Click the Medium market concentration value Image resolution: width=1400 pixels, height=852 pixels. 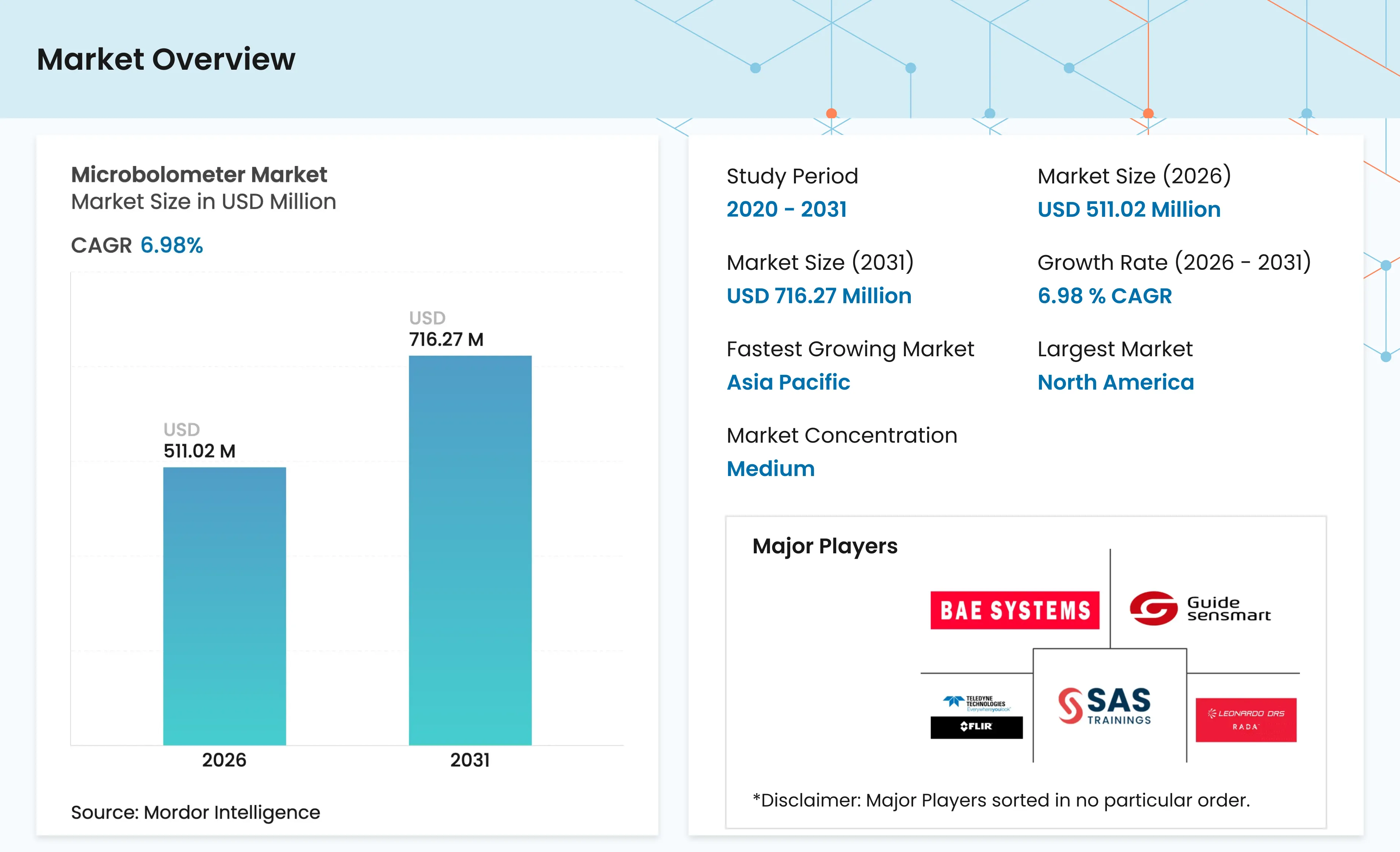(771, 468)
